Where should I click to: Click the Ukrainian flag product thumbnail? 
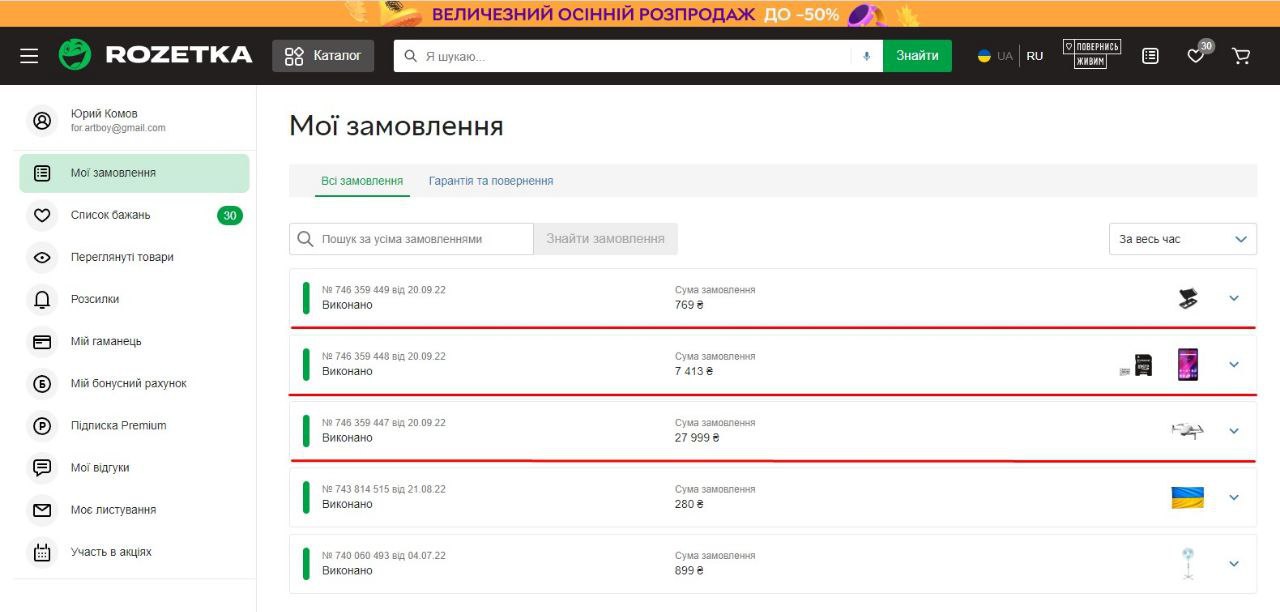[x=1187, y=497]
